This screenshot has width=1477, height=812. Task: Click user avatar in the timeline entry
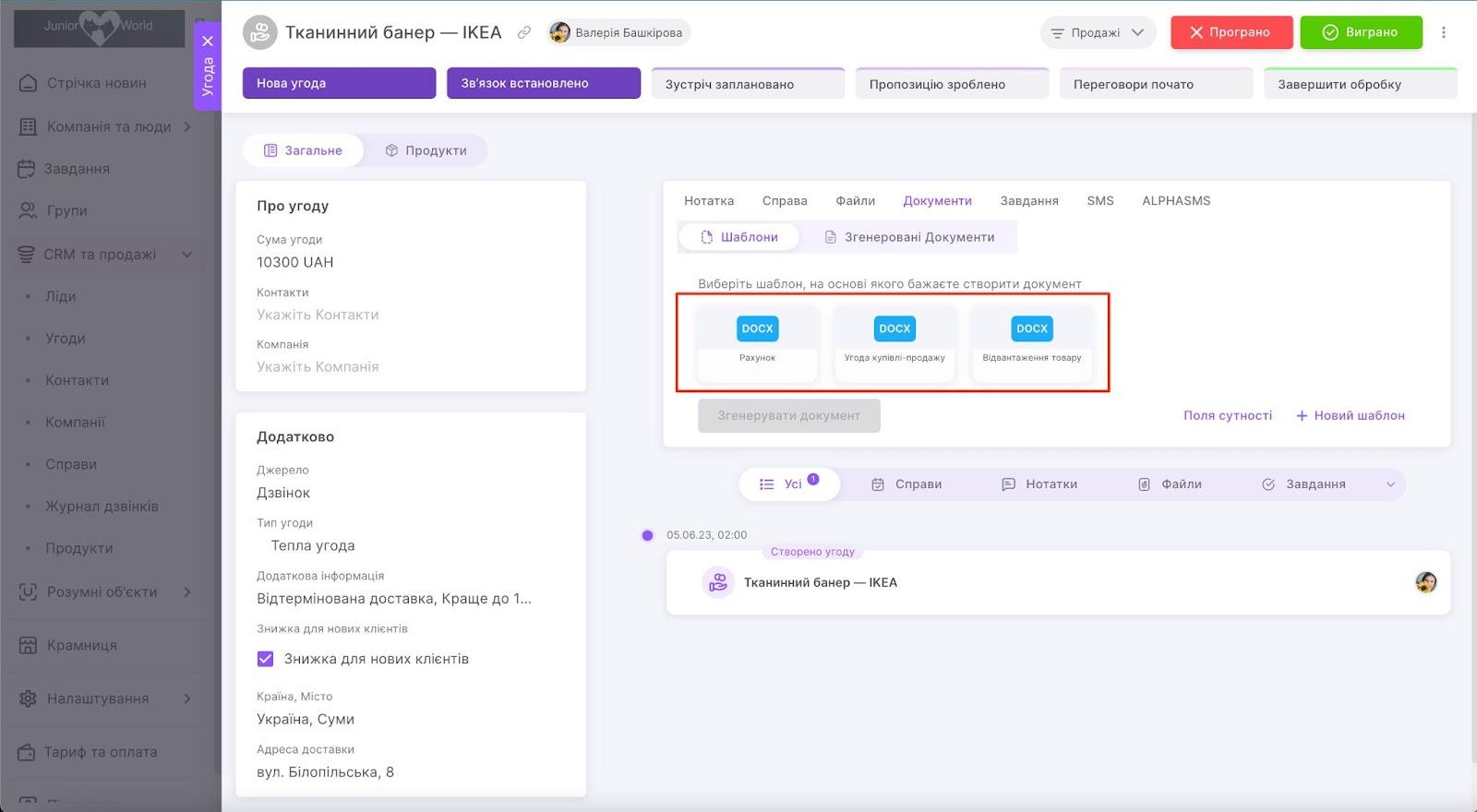[1425, 582]
